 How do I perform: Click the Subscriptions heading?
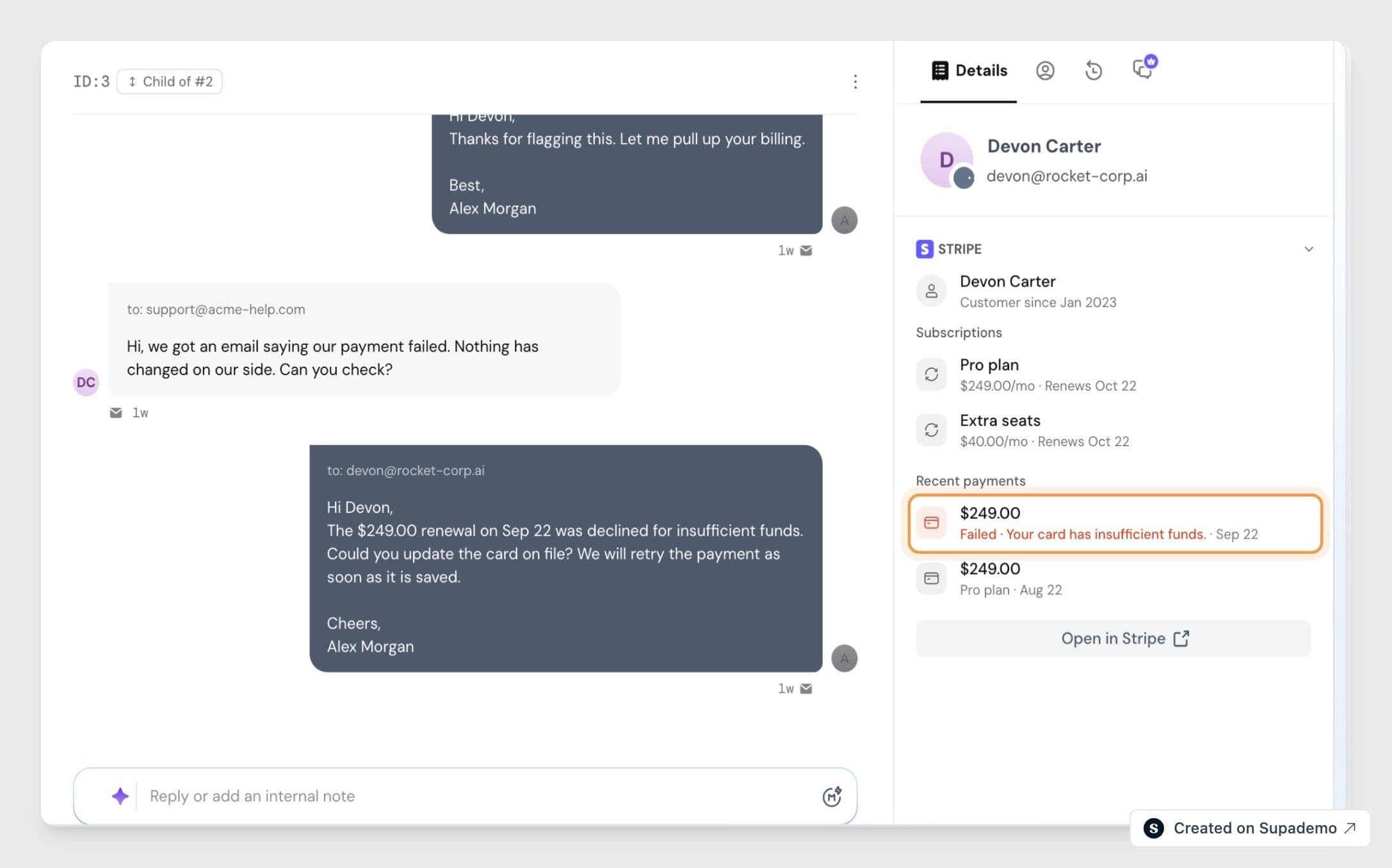(959, 332)
